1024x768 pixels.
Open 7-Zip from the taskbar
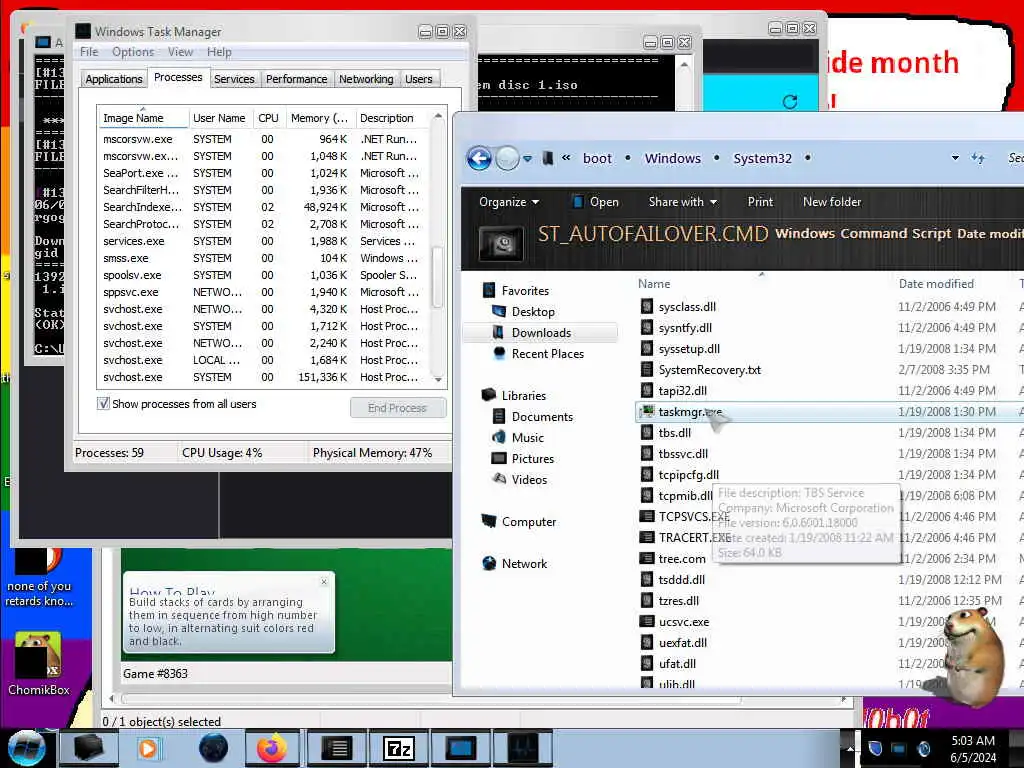point(398,748)
